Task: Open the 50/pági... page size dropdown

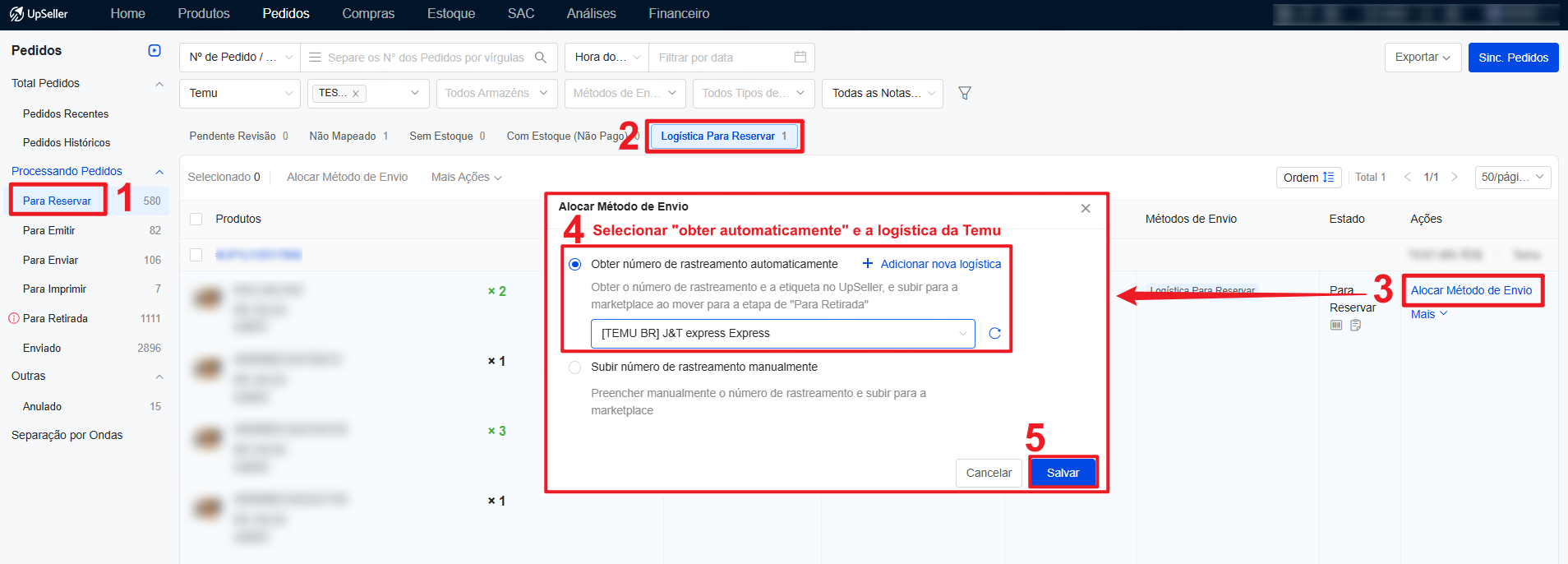Action: pyautogui.click(x=1513, y=177)
